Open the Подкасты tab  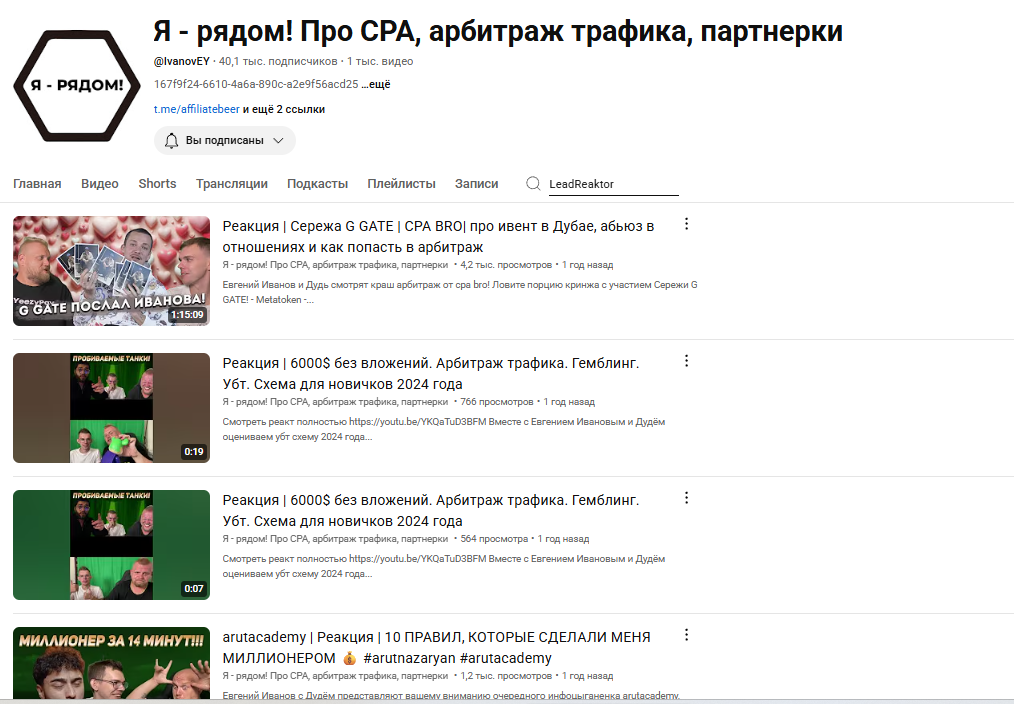318,184
